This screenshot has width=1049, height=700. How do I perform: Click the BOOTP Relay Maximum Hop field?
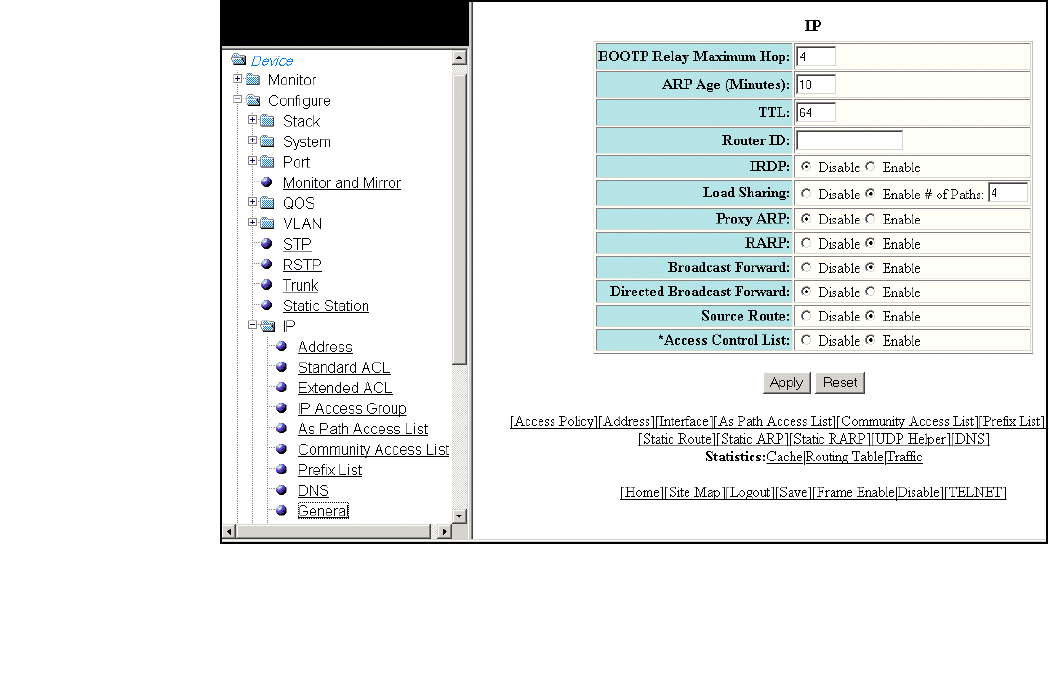point(816,56)
